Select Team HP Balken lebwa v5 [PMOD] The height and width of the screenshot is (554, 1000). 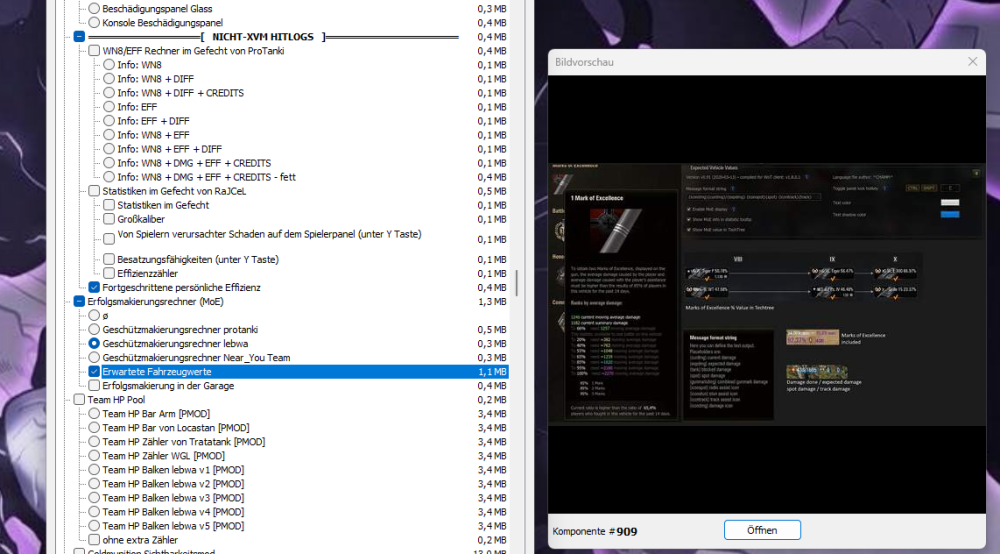click(x=94, y=525)
